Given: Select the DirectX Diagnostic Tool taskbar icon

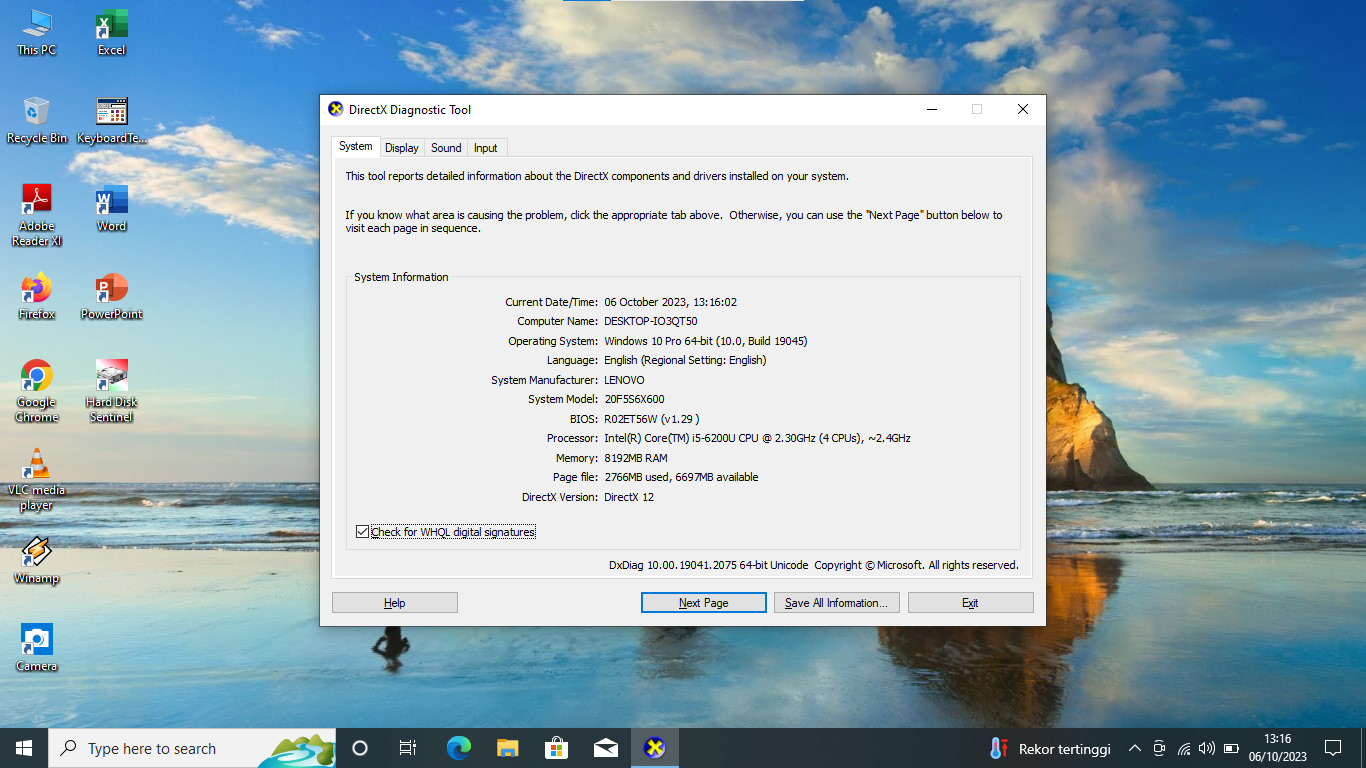Looking at the screenshot, I should click(655, 748).
